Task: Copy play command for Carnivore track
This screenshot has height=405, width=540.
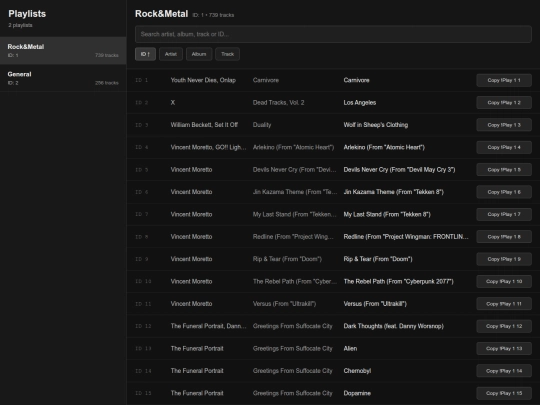Action: pos(504,80)
